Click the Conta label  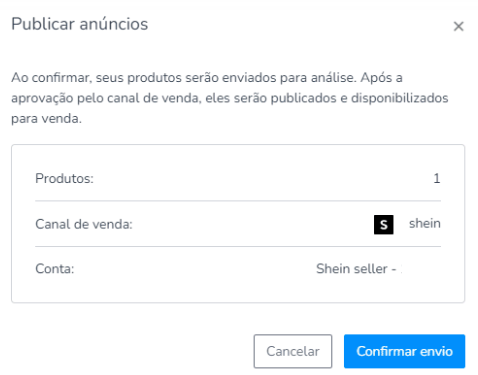[x=55, y=269]
